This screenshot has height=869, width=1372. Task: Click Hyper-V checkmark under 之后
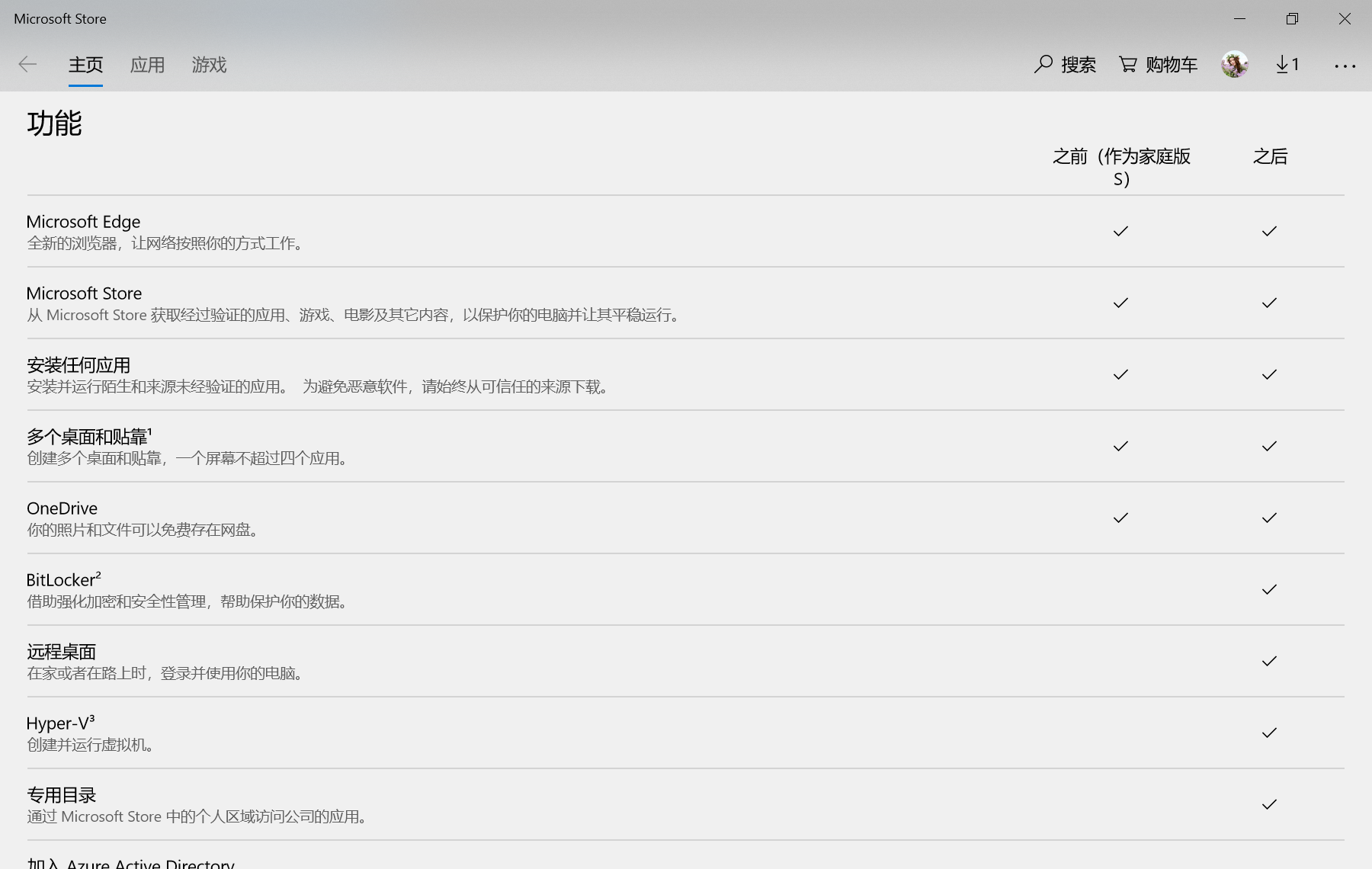1269,733
